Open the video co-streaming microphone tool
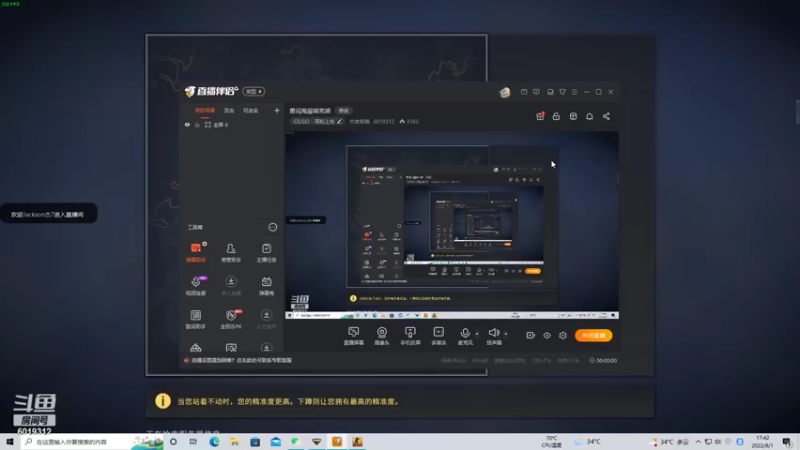The width and height of the screenshot is (800, 450). tap(196, 285)
